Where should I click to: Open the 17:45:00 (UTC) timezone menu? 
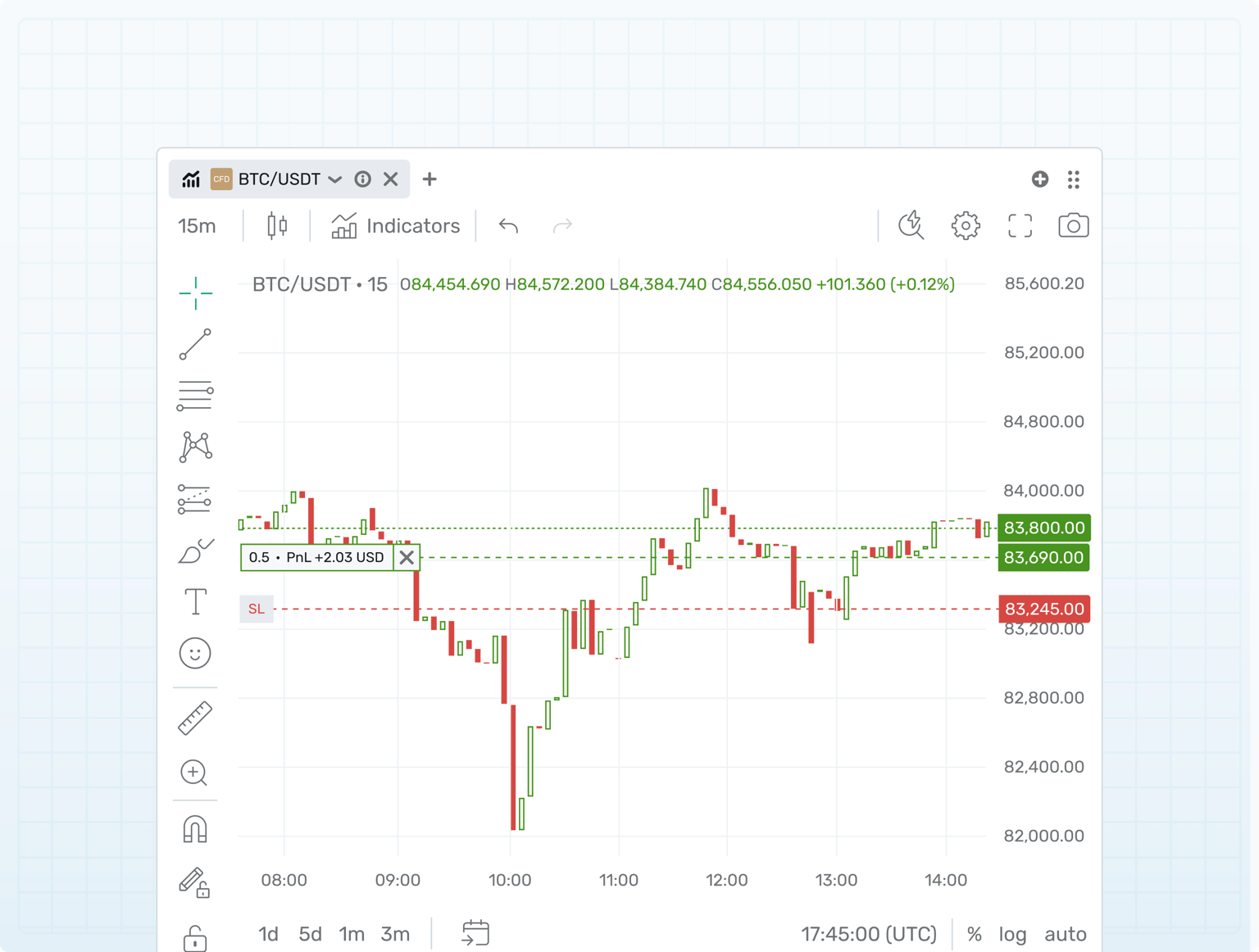point(869,934)
